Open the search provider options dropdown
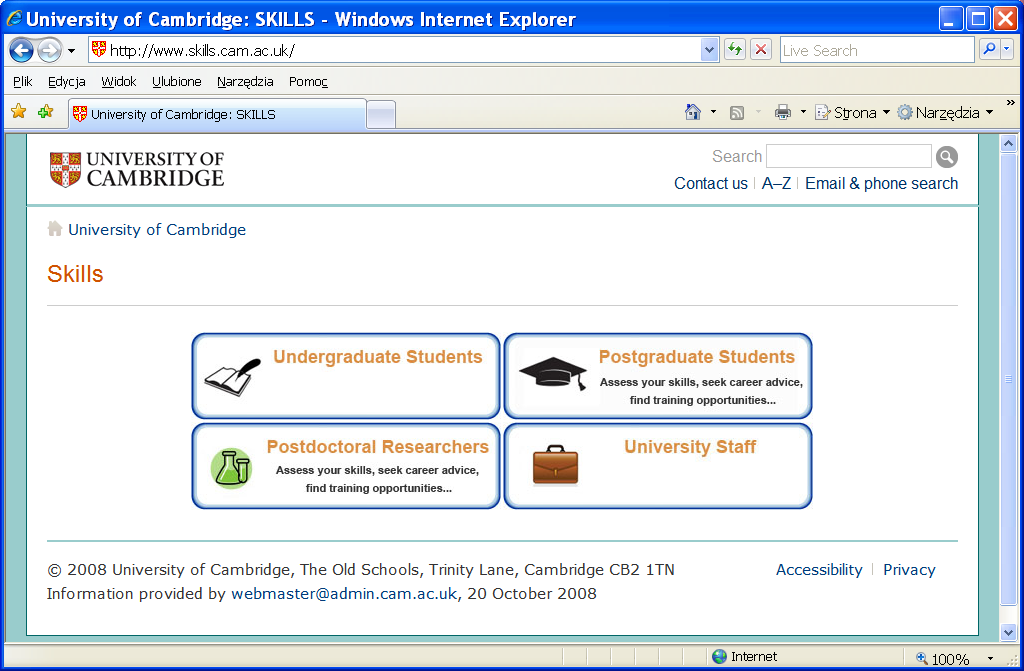The height and width of the screenshot is (671, 1024). 1006,50
